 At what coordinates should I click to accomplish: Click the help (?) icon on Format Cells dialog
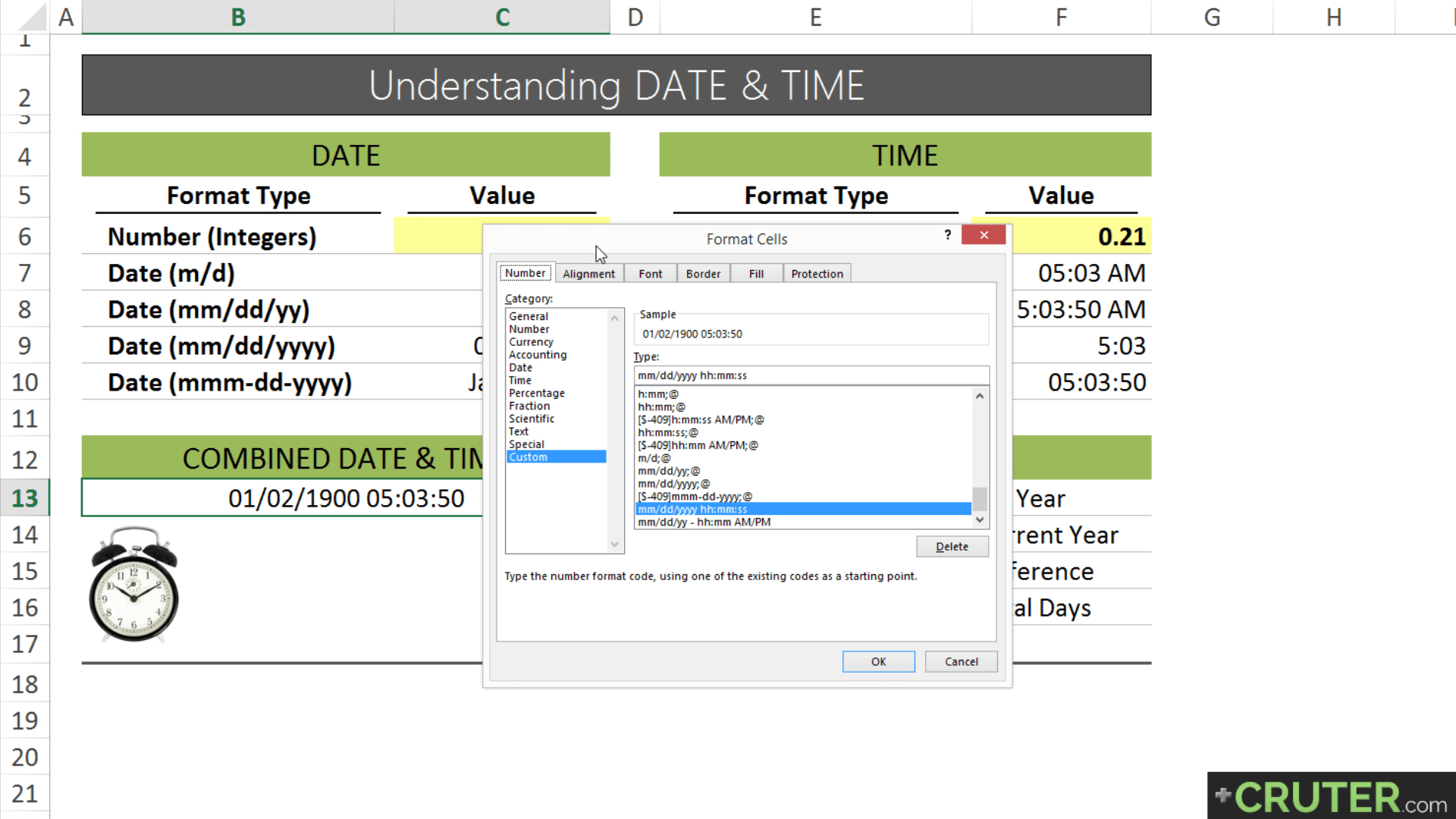coord(947,236)
